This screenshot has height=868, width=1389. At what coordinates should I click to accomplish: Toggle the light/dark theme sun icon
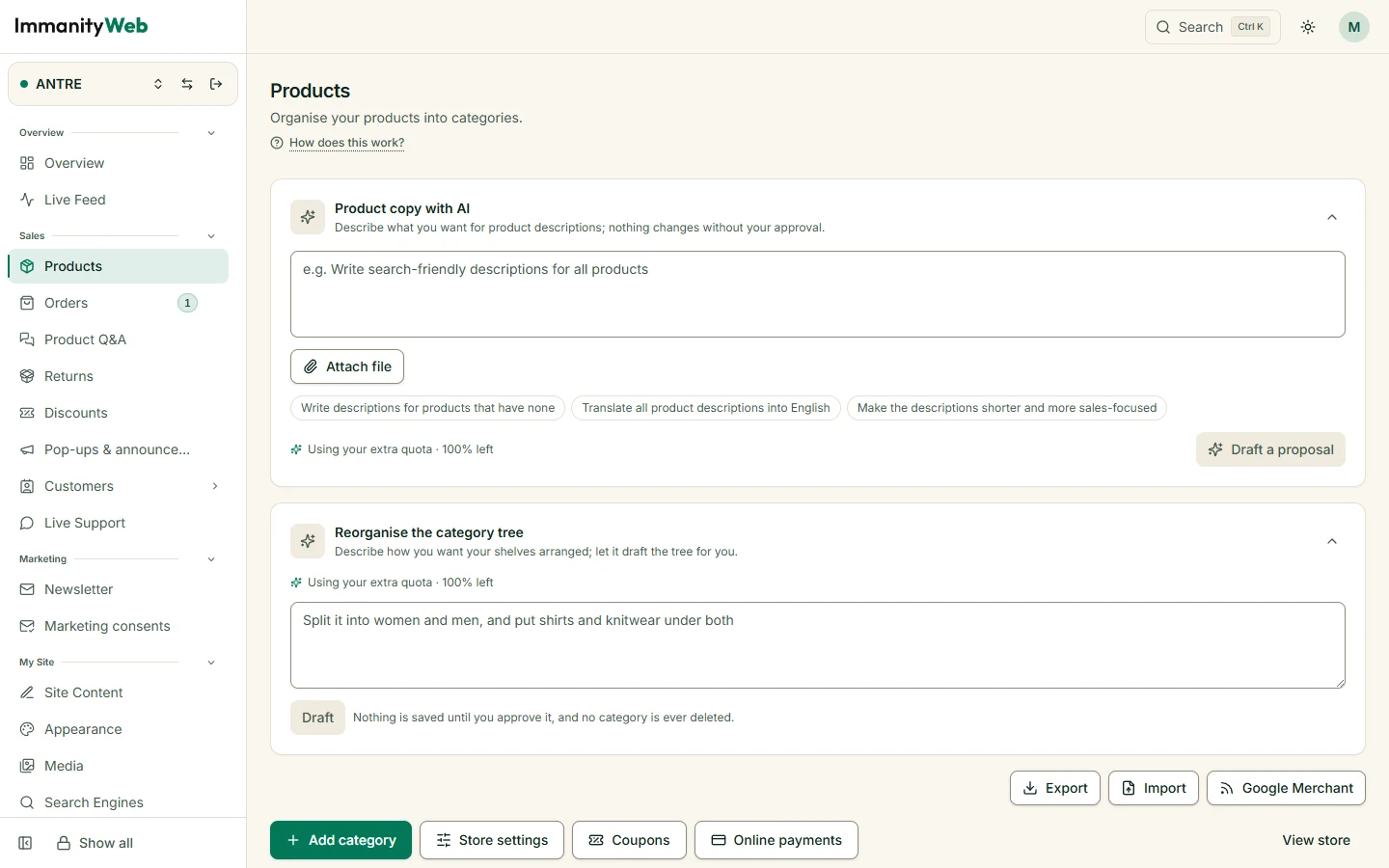click(x=1308, y=27)
